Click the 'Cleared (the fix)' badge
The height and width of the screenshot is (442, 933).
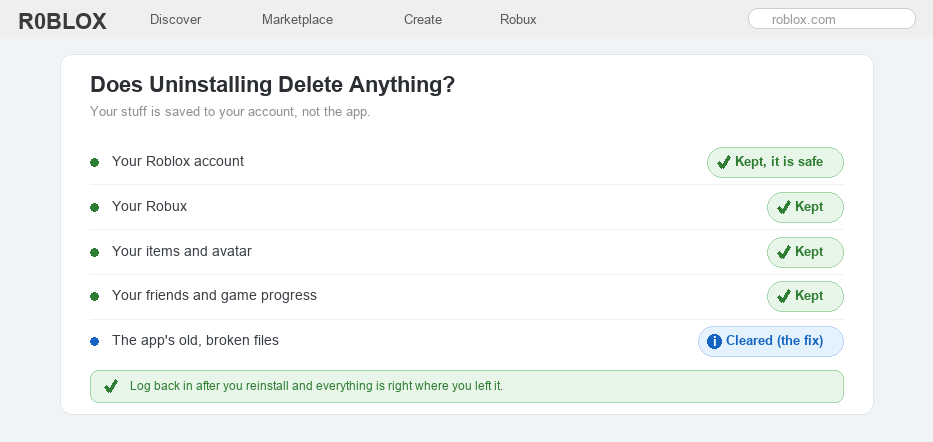pyautogui.click(x=771, y=341)
